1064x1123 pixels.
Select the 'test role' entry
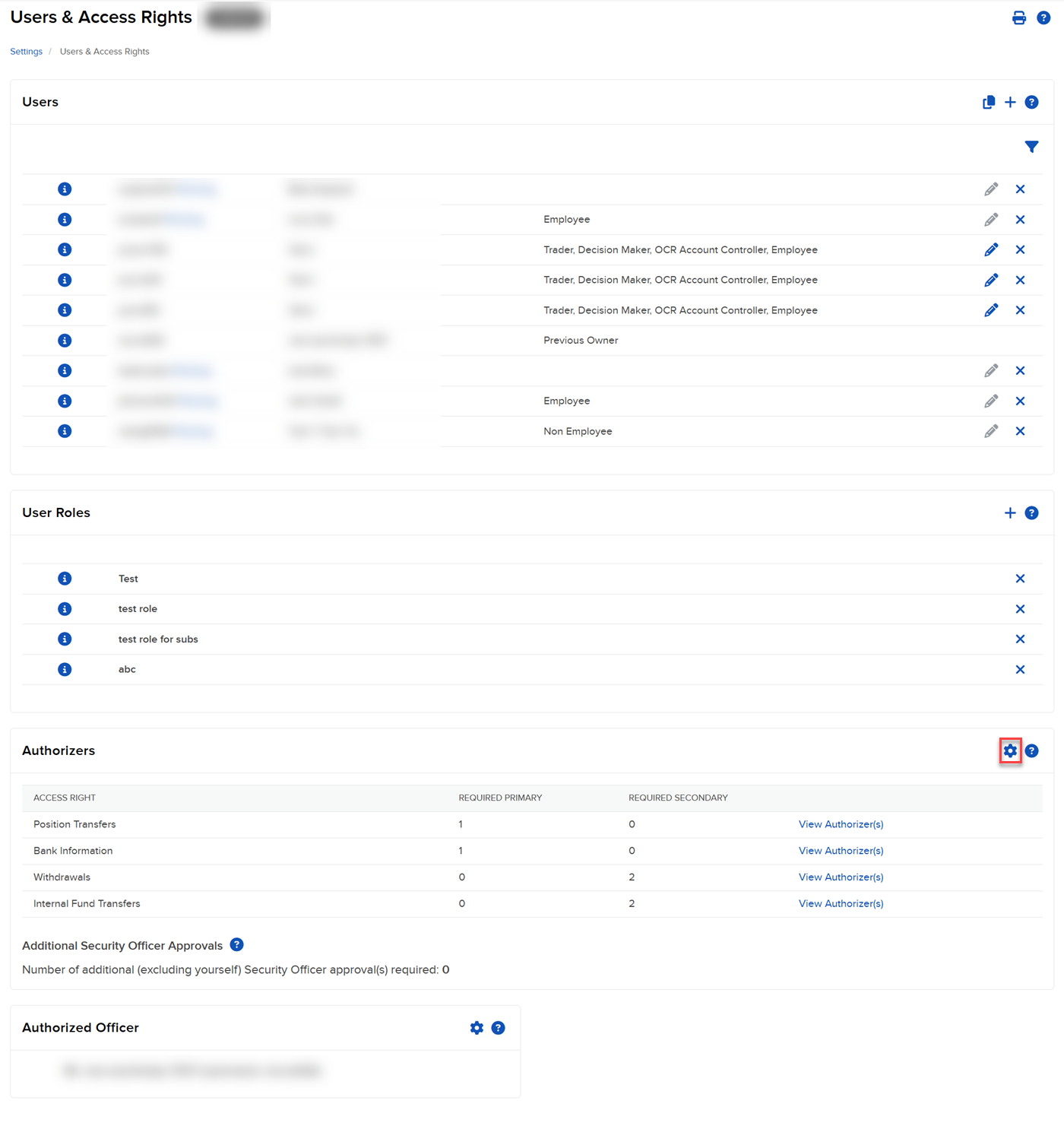[x=138, y=609]
